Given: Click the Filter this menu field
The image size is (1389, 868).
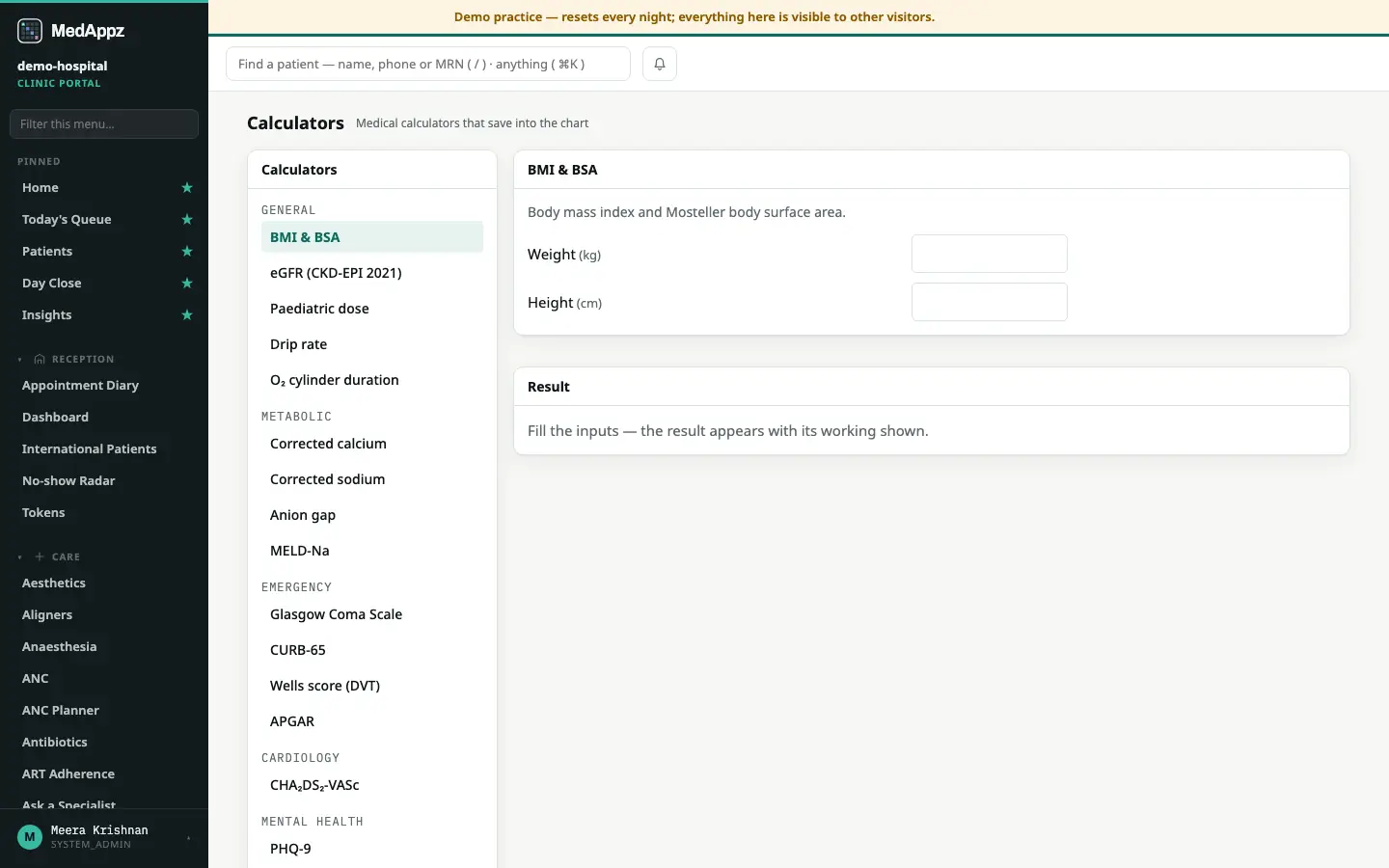Looking at the screenshot, I should [104, 123].
